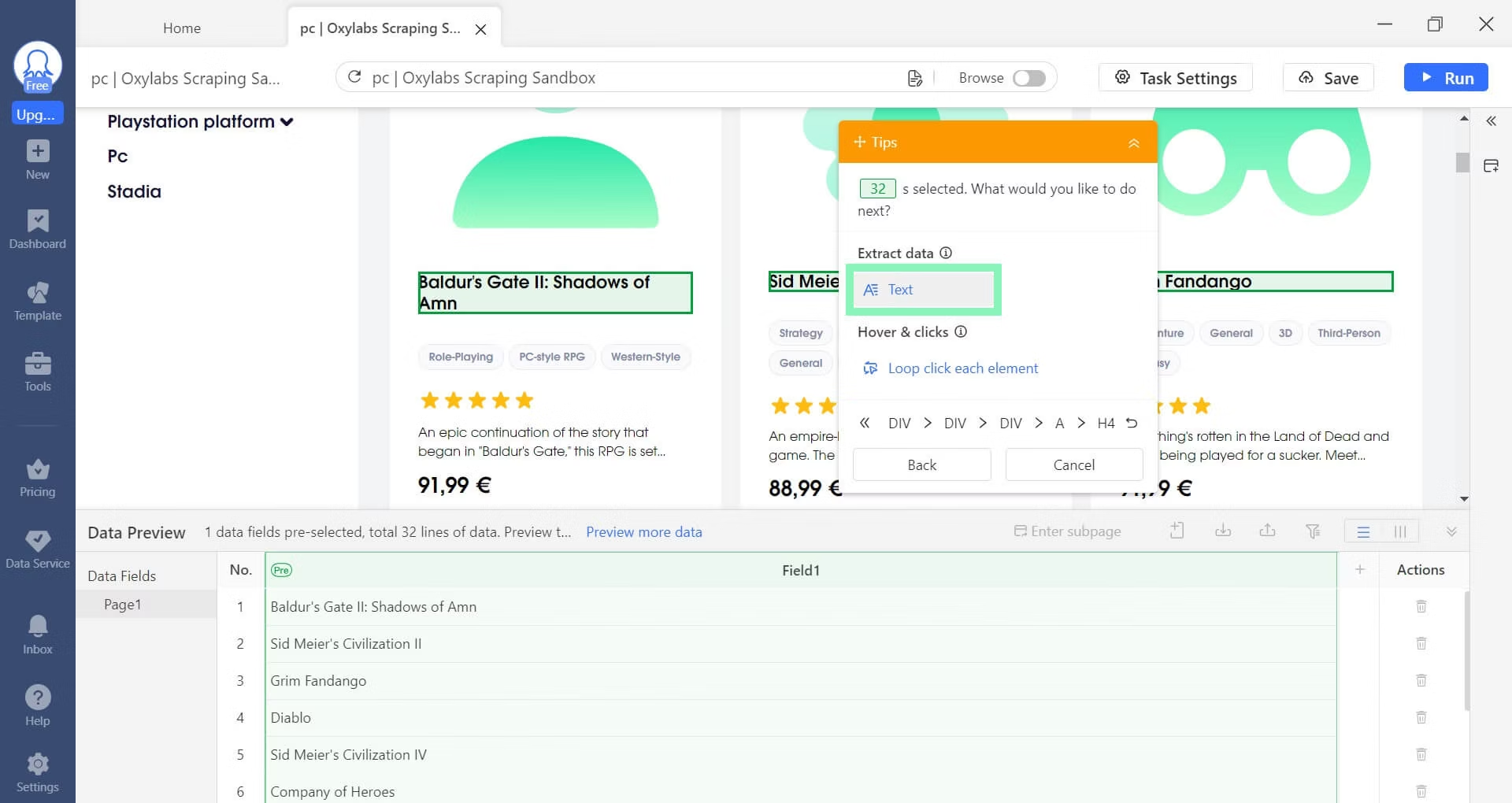Click the page reload icon in address bar
1512x803 pixels.
(354, 77)
